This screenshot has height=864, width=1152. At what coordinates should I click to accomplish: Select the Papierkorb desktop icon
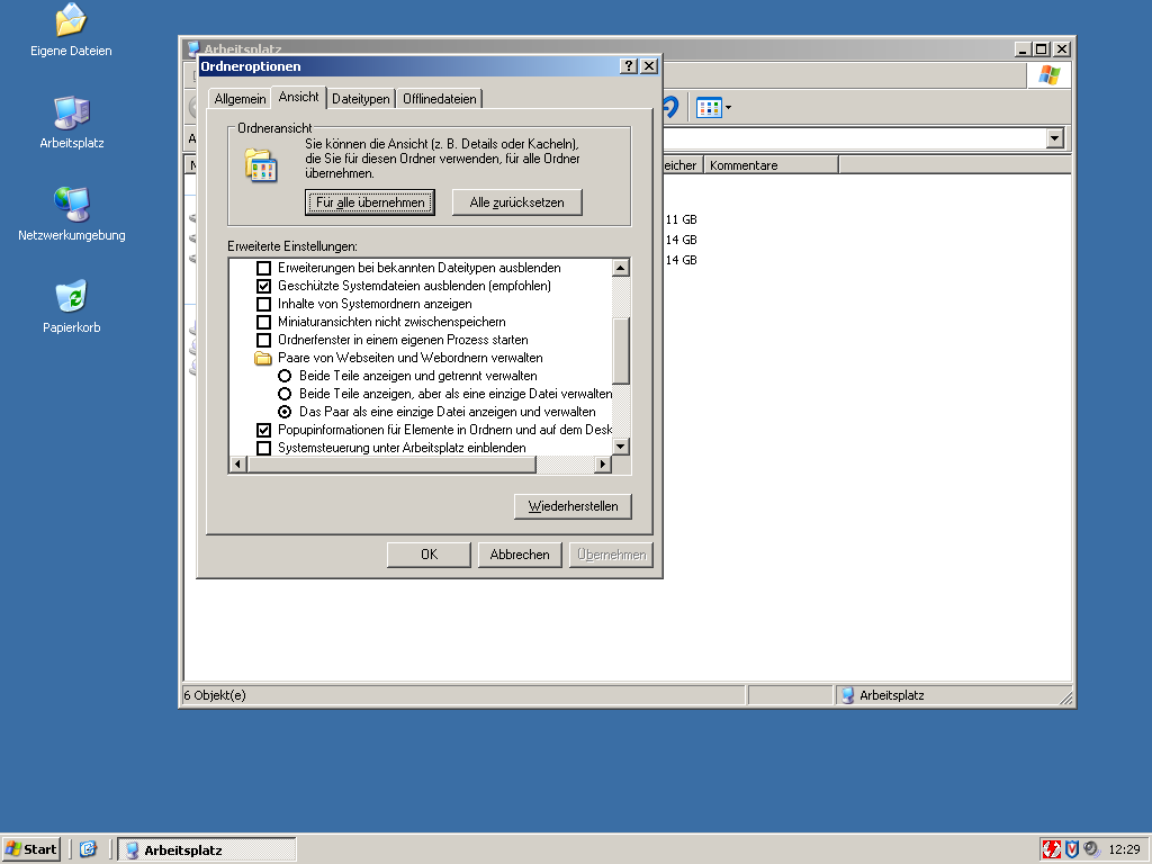tap(71, 306)
